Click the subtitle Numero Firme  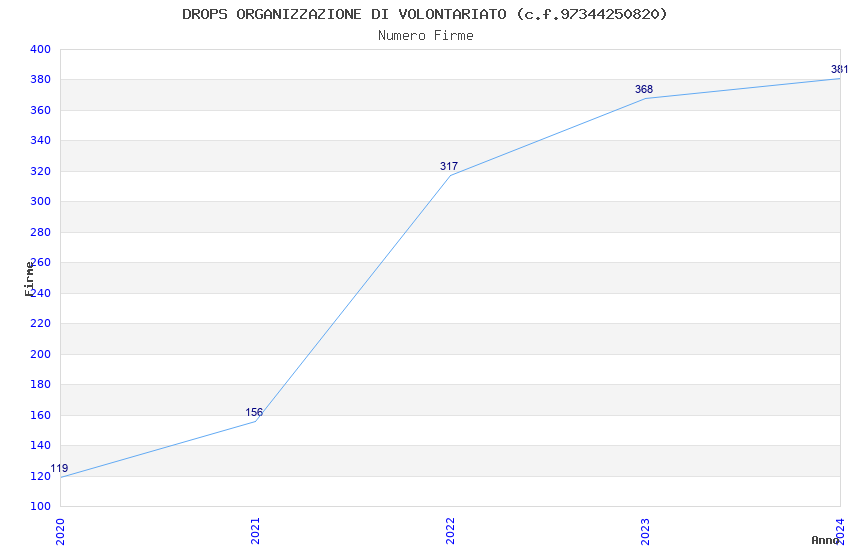point(426,36)
